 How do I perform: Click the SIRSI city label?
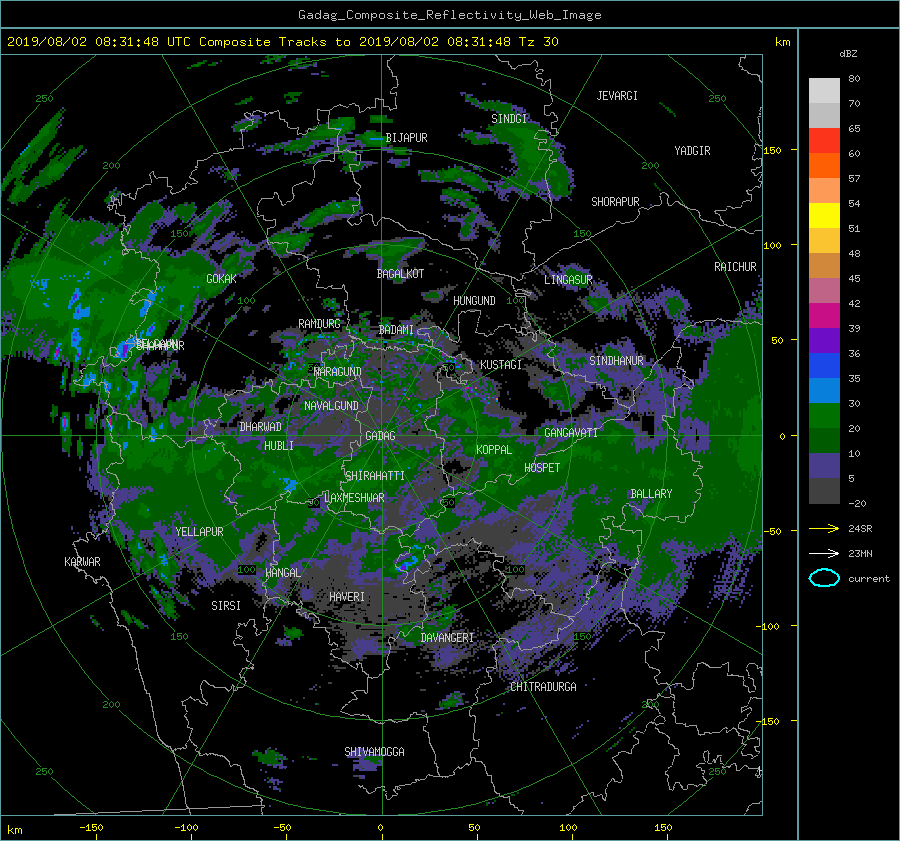226,606
